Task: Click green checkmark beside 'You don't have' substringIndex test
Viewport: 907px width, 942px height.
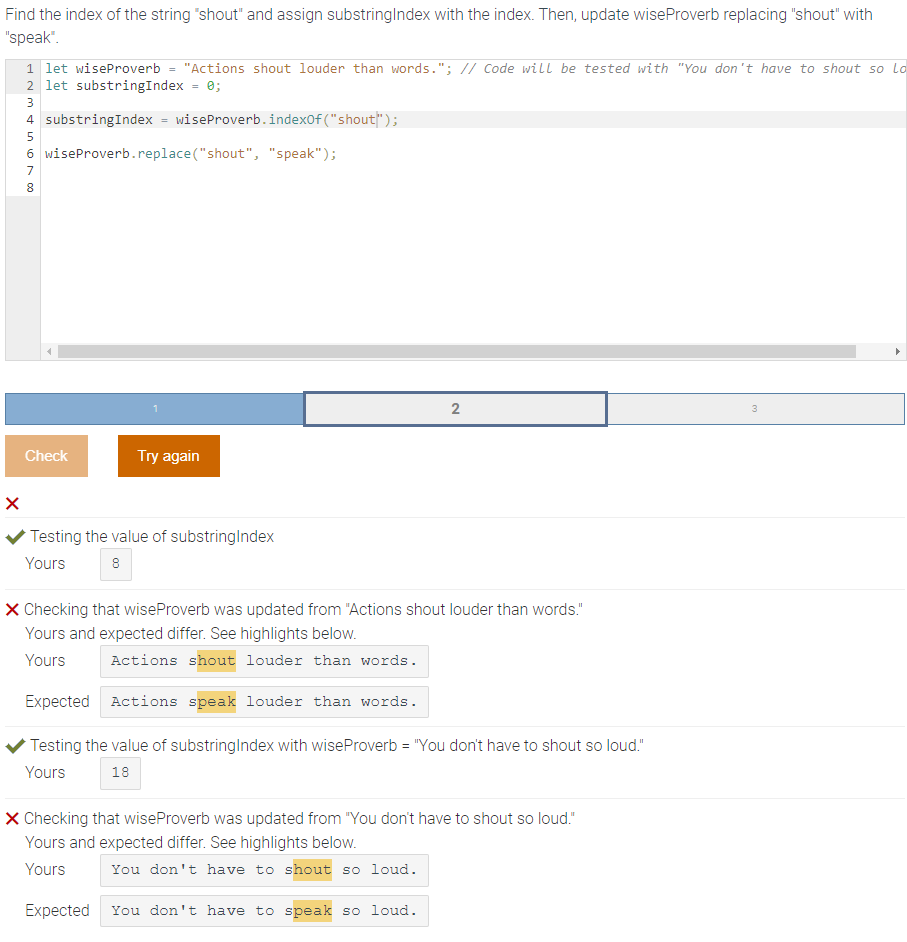Action: [x=15, y=746]
